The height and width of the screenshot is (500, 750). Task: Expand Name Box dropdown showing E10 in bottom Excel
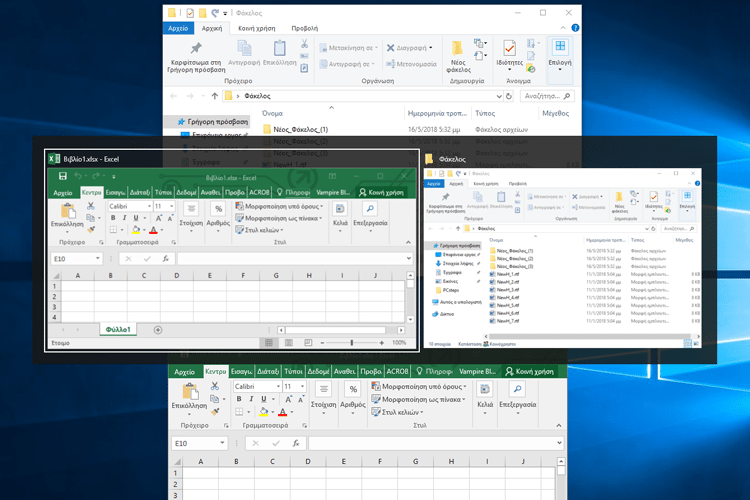(222, 443)
